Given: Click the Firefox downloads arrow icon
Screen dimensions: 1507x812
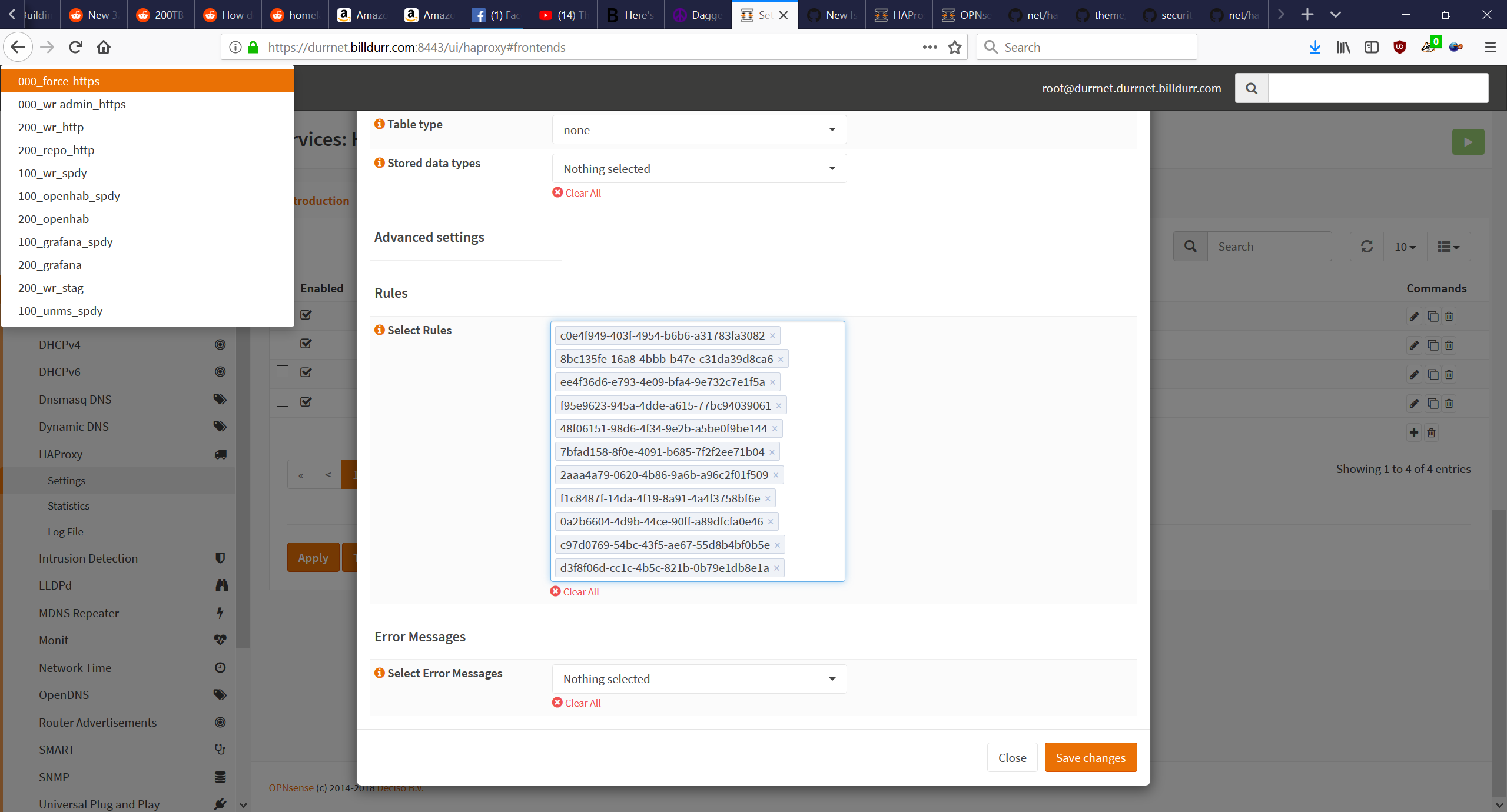Looking at the screenshot, I should point(1315,47).
